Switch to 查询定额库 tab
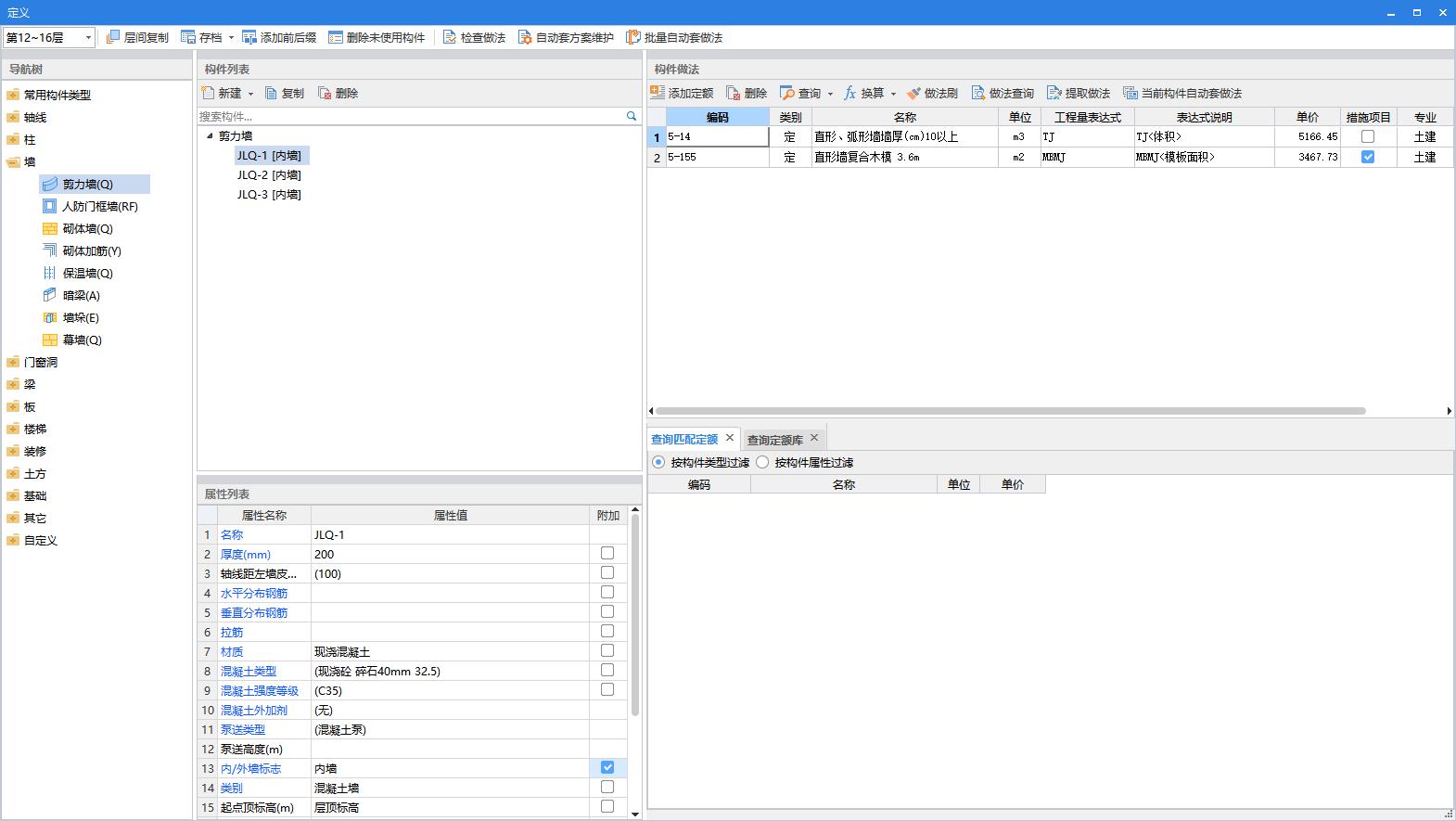 pos(775,440)
